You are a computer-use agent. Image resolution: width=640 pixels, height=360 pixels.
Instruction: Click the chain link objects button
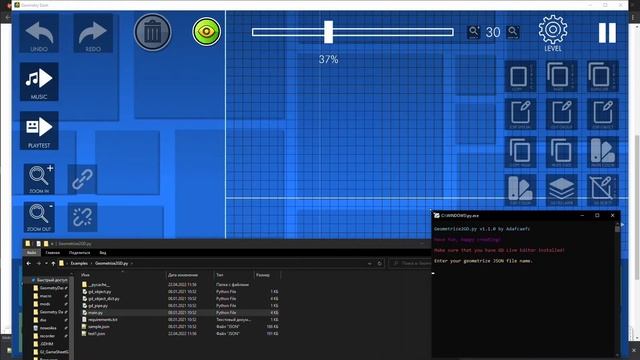point(82,179)
